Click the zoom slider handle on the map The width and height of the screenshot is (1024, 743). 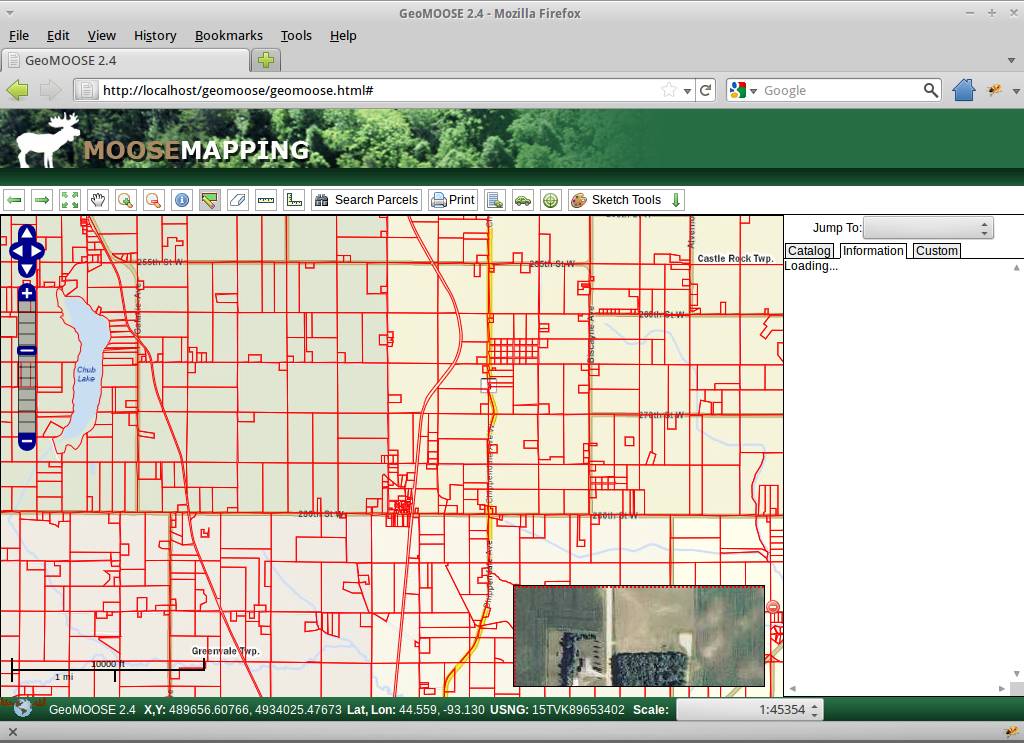pyautogui.click(x=27, y=351)
